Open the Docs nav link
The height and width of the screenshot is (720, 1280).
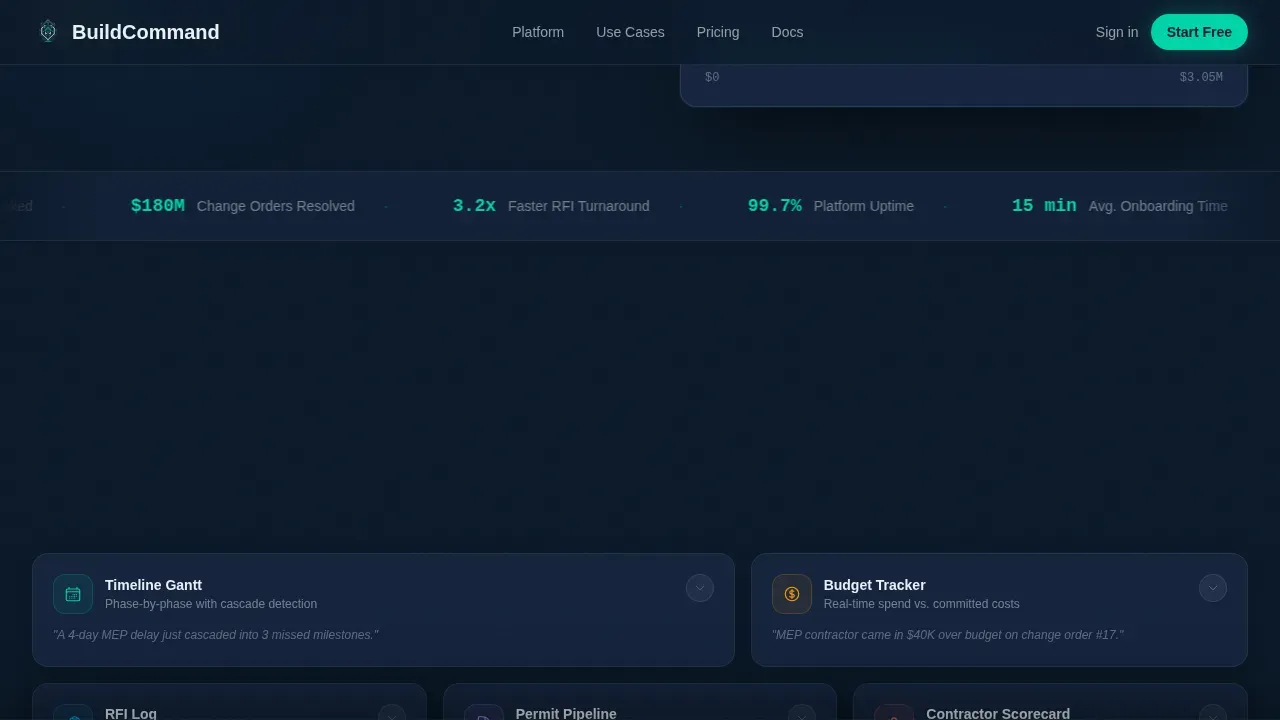coord(787,32)
